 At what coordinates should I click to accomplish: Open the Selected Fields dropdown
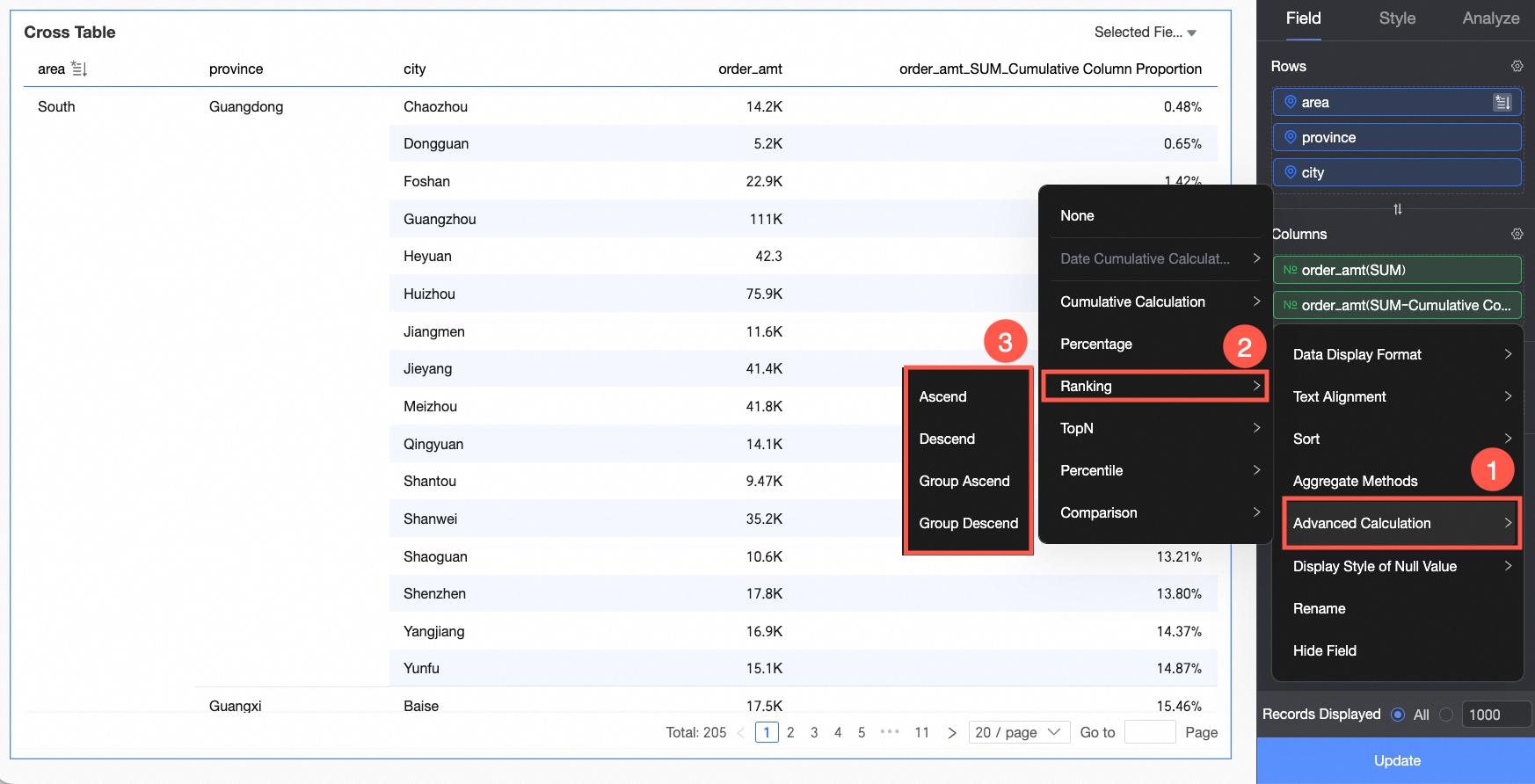tap(1146, 32)
